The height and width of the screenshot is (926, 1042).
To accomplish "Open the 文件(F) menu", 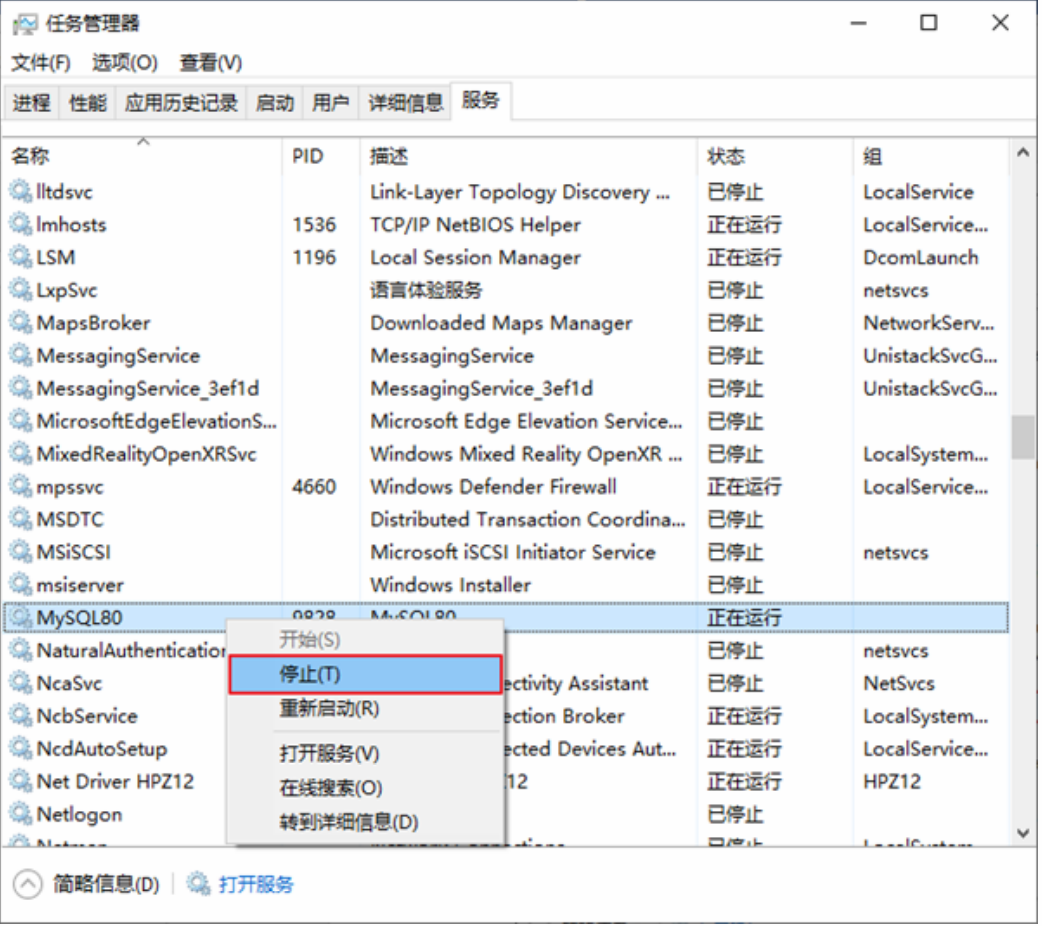I will [x=41, y=63].
